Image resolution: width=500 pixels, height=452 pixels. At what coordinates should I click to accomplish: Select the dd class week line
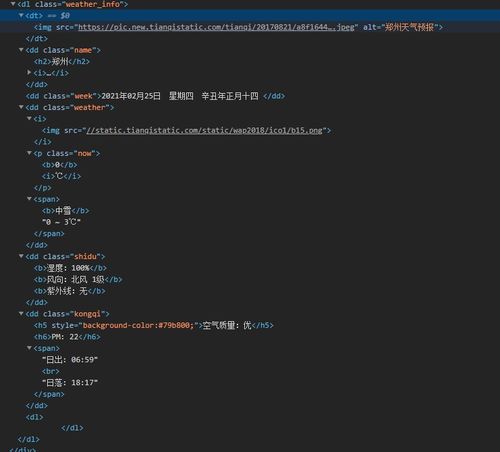(155, 96)
